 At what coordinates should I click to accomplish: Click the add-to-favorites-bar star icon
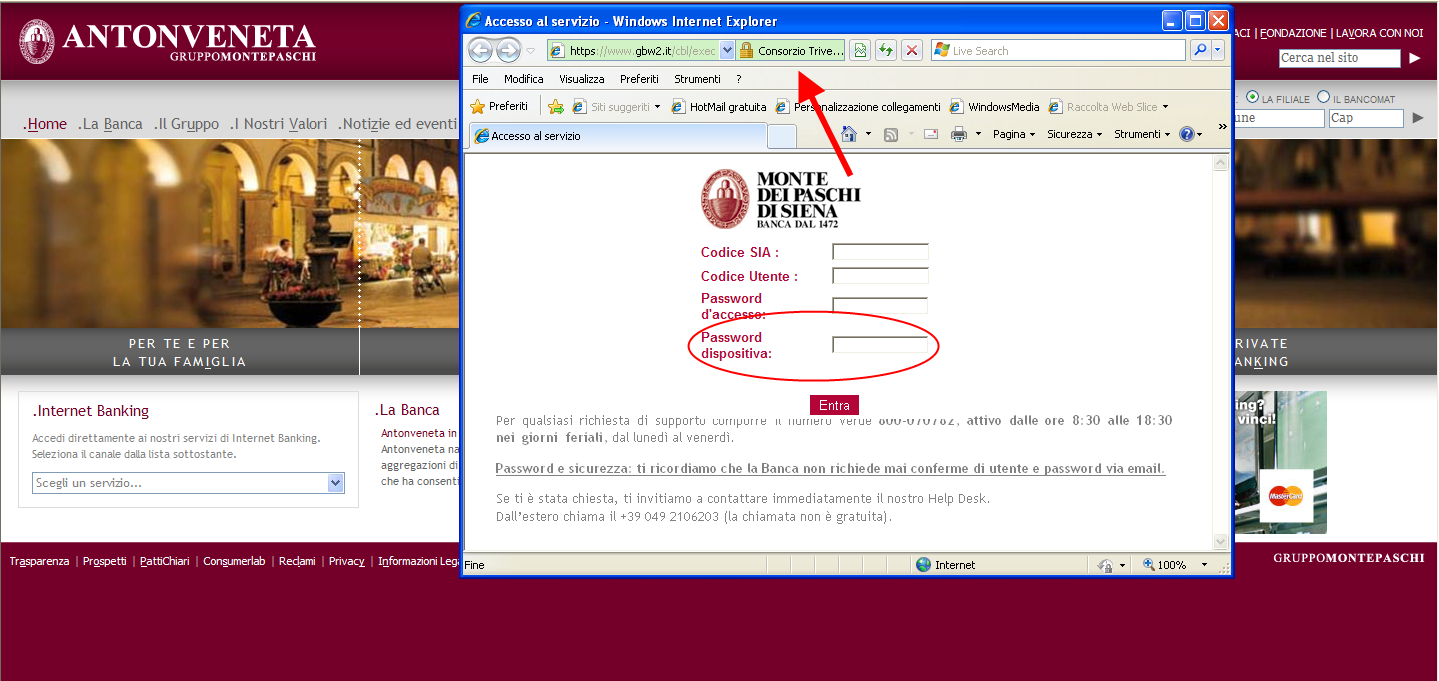click(556, 107)
